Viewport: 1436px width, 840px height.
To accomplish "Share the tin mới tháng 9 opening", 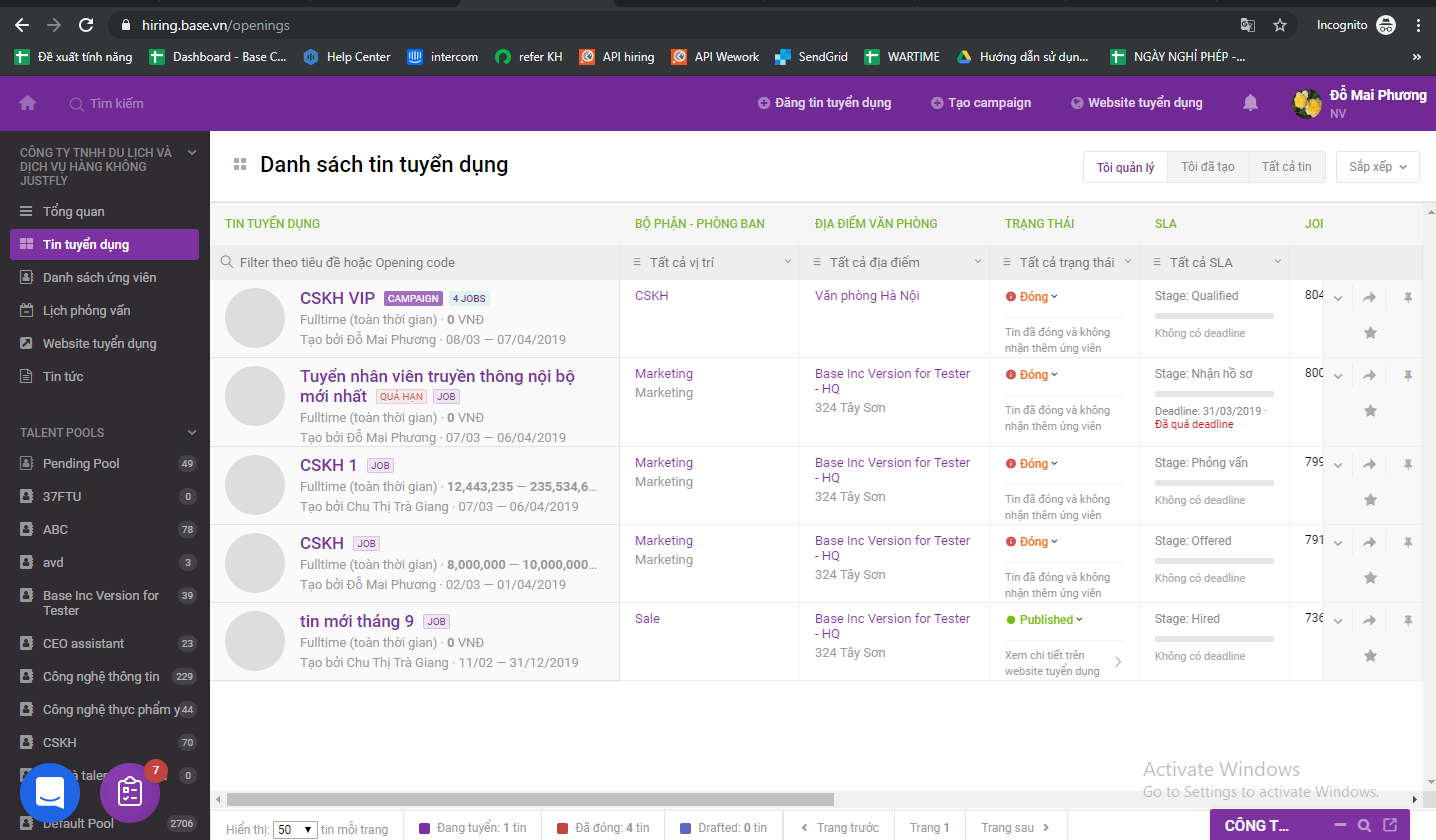I will tap(1370, 620).
